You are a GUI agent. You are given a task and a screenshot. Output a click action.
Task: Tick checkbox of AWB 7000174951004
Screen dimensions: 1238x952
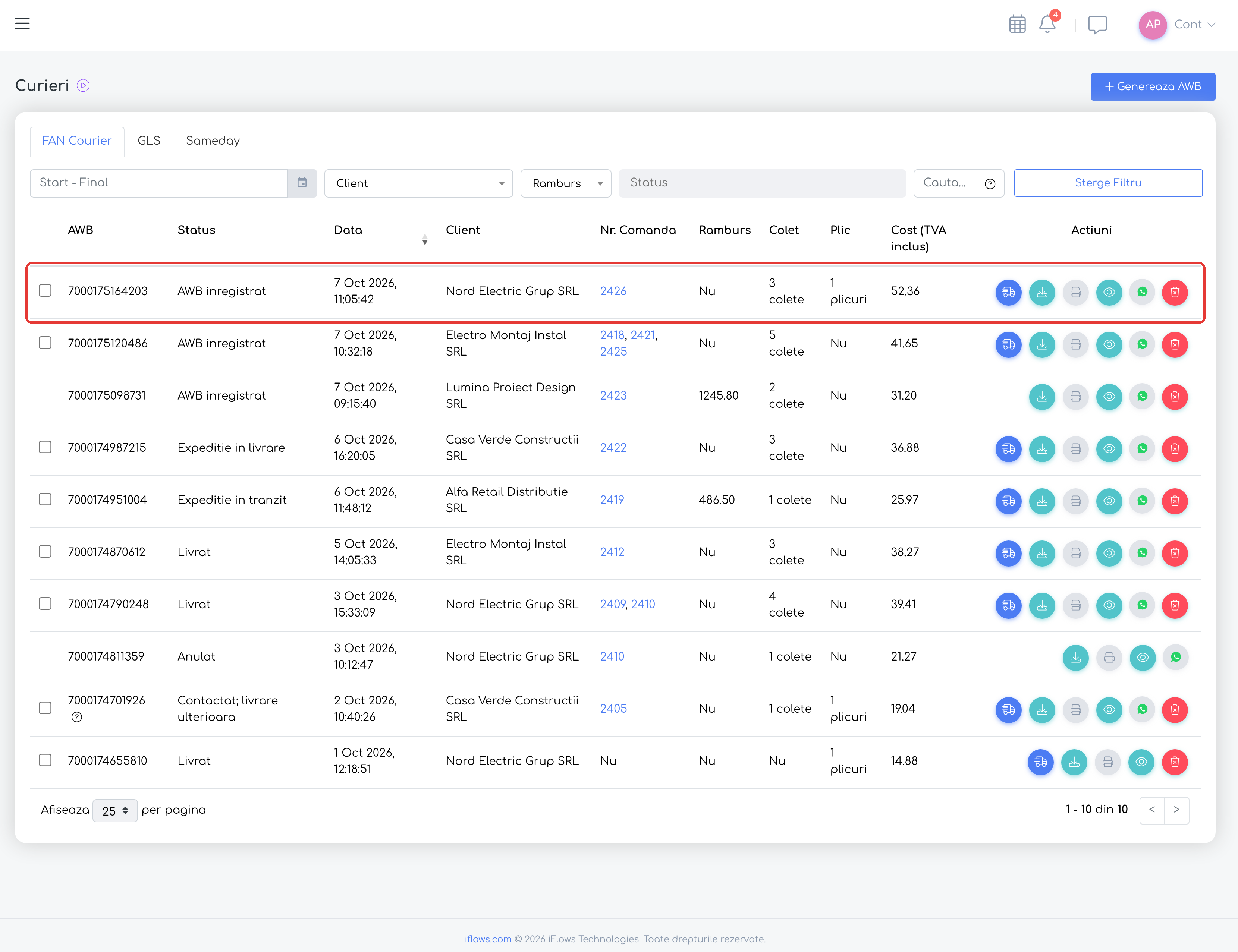coord(45,499)
